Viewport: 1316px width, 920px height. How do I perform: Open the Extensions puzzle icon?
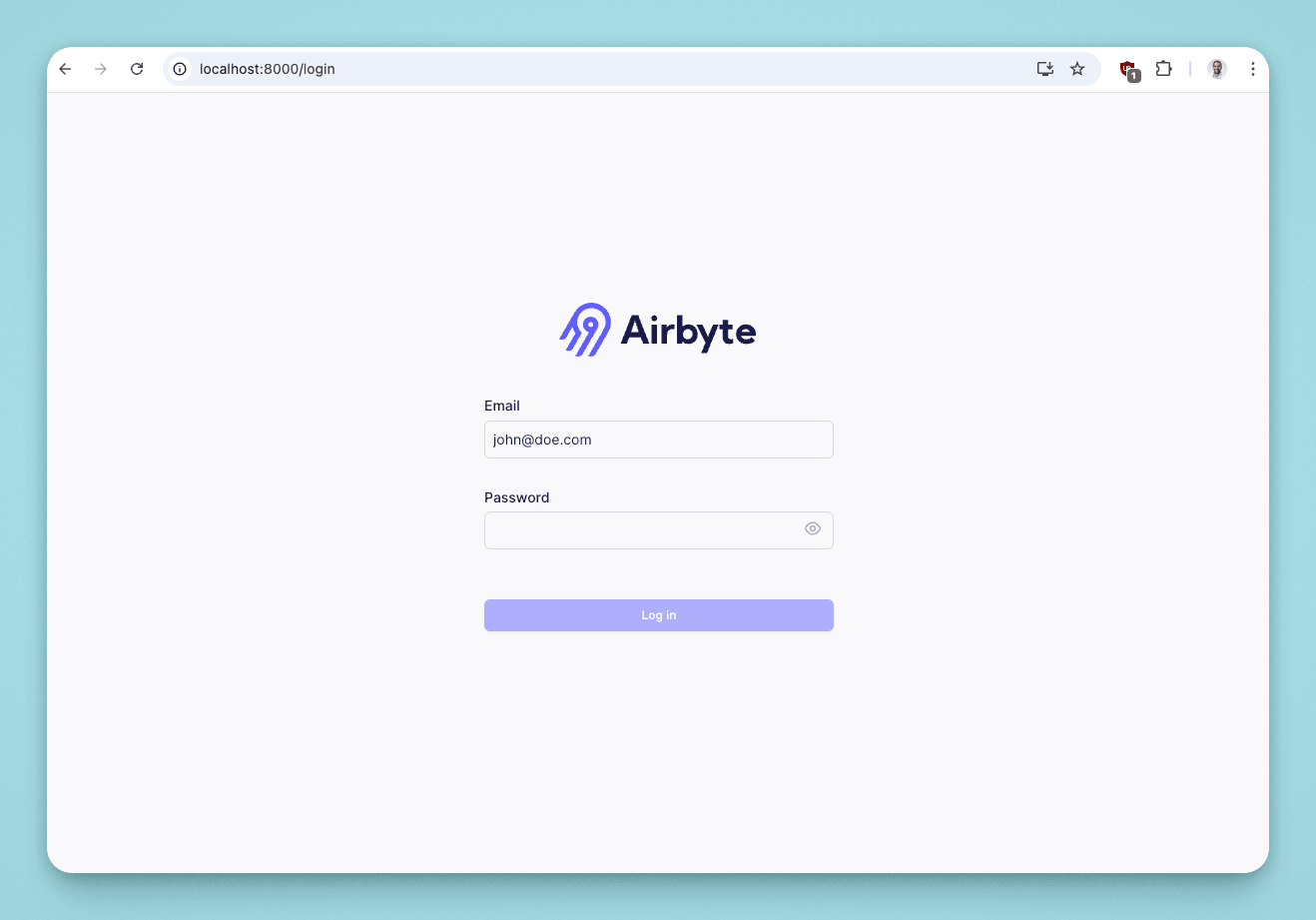(1163, 69)
